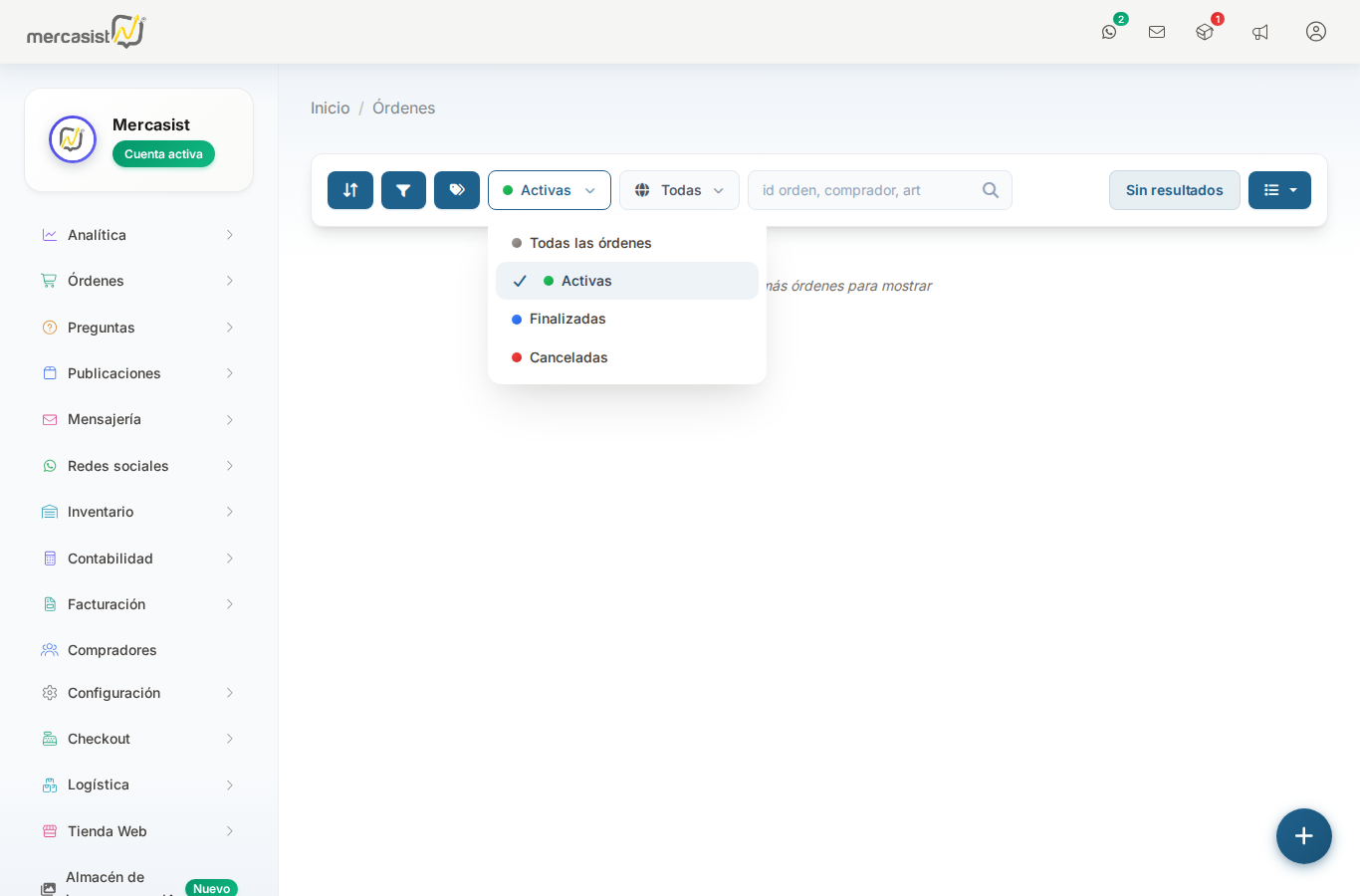This screenshot has width=1360, height=896.
Task: Click the floating plus add button
Action: tap(1304, 836)
